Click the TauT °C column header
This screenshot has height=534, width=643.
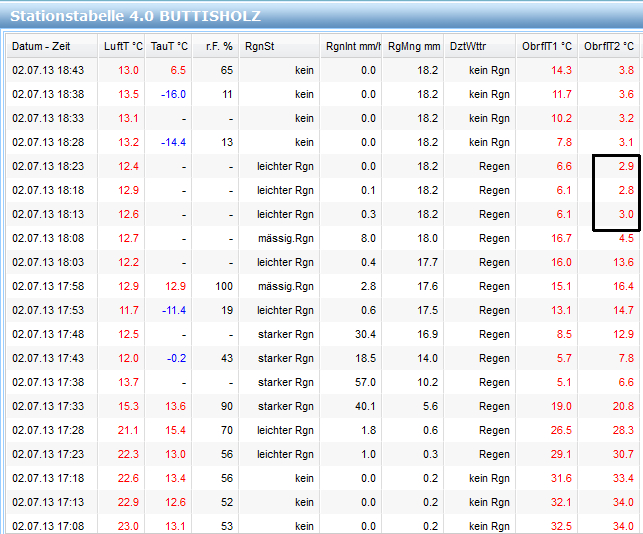click(x=168, y=47)
